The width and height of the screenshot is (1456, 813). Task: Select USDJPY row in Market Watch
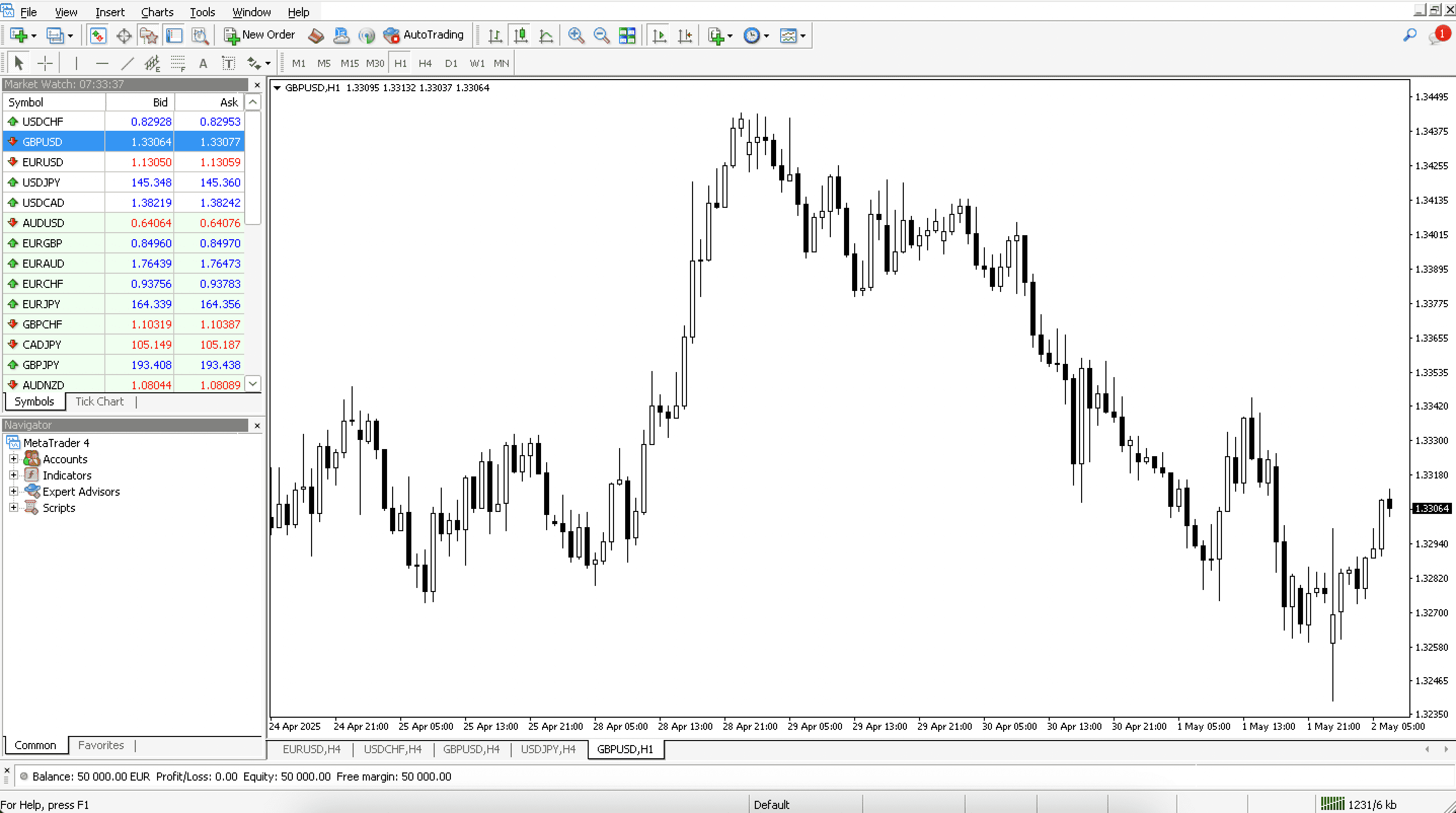pos(124,182)
